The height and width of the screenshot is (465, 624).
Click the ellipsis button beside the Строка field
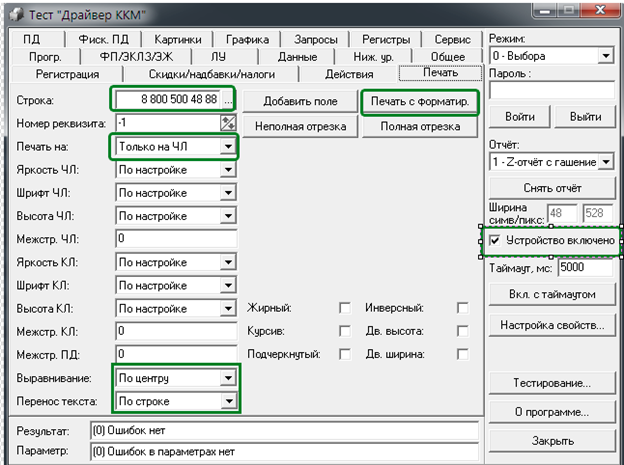228,102
